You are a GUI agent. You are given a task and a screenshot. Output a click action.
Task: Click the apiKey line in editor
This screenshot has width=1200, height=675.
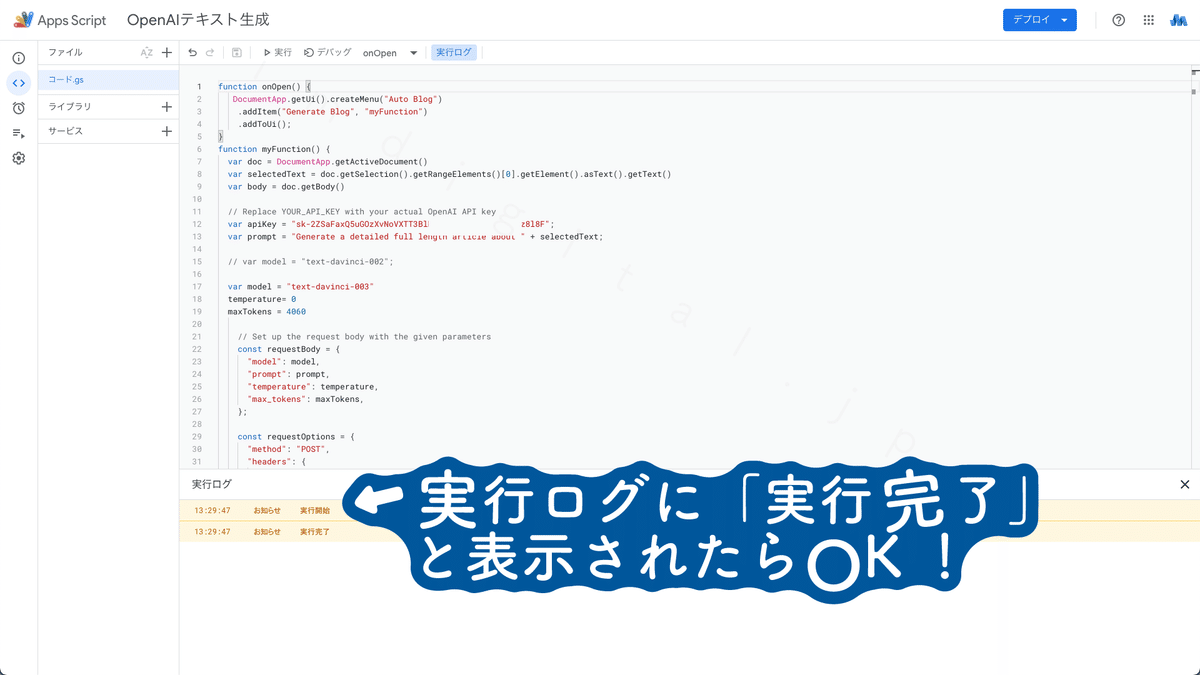pyautogui.click(x=390, y=224)
